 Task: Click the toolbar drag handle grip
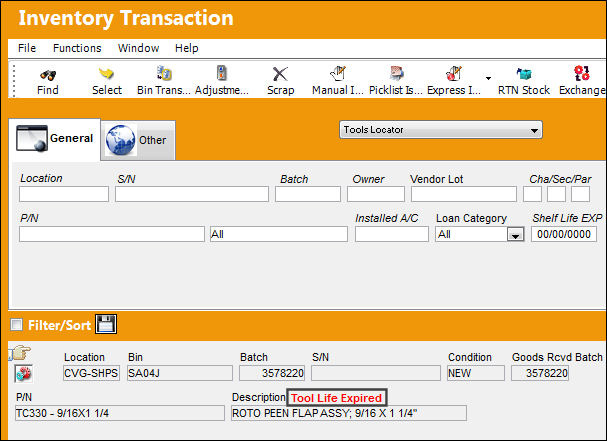[14, 81]
